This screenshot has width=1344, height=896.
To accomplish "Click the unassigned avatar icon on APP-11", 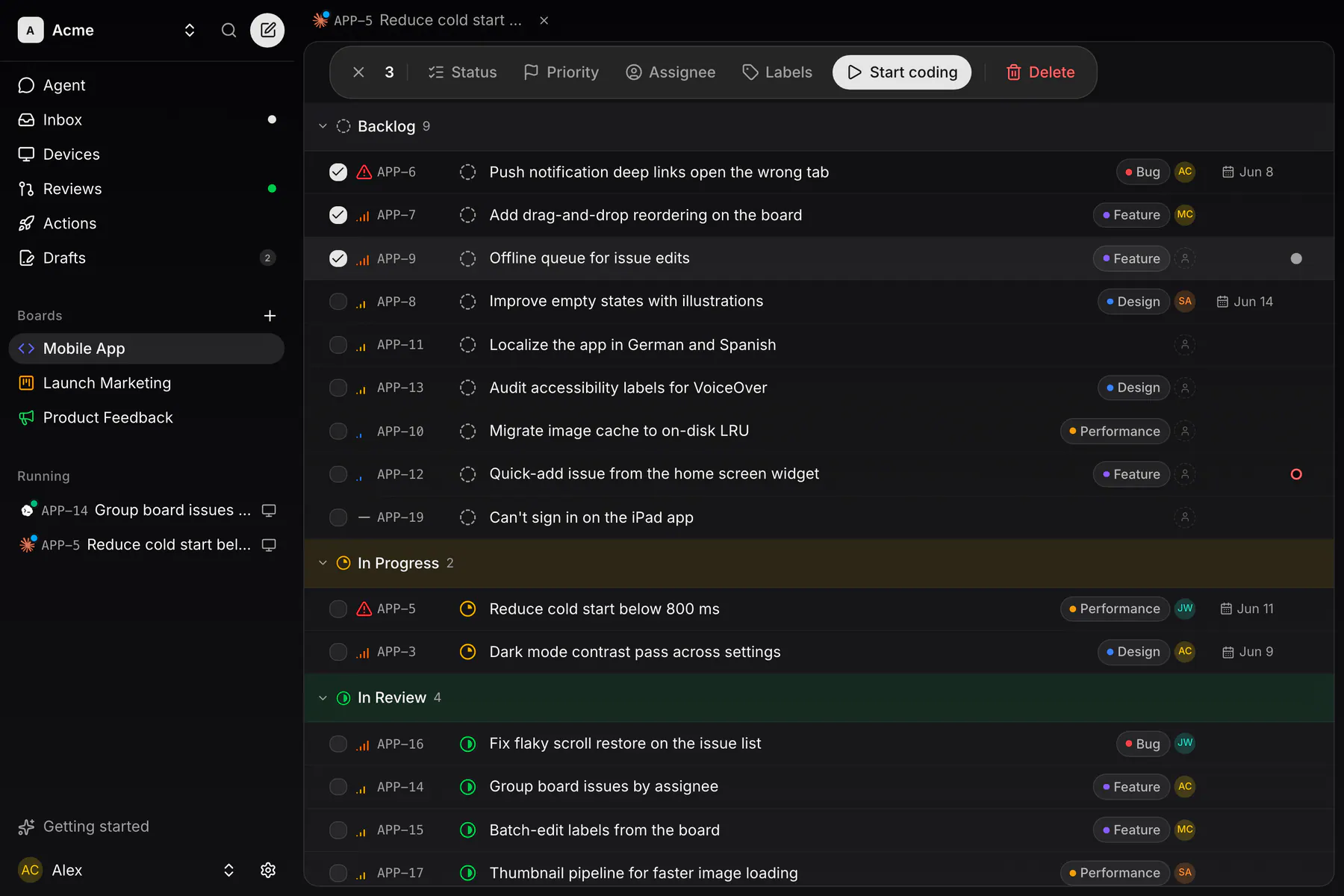I will (x=1184, y=345).
